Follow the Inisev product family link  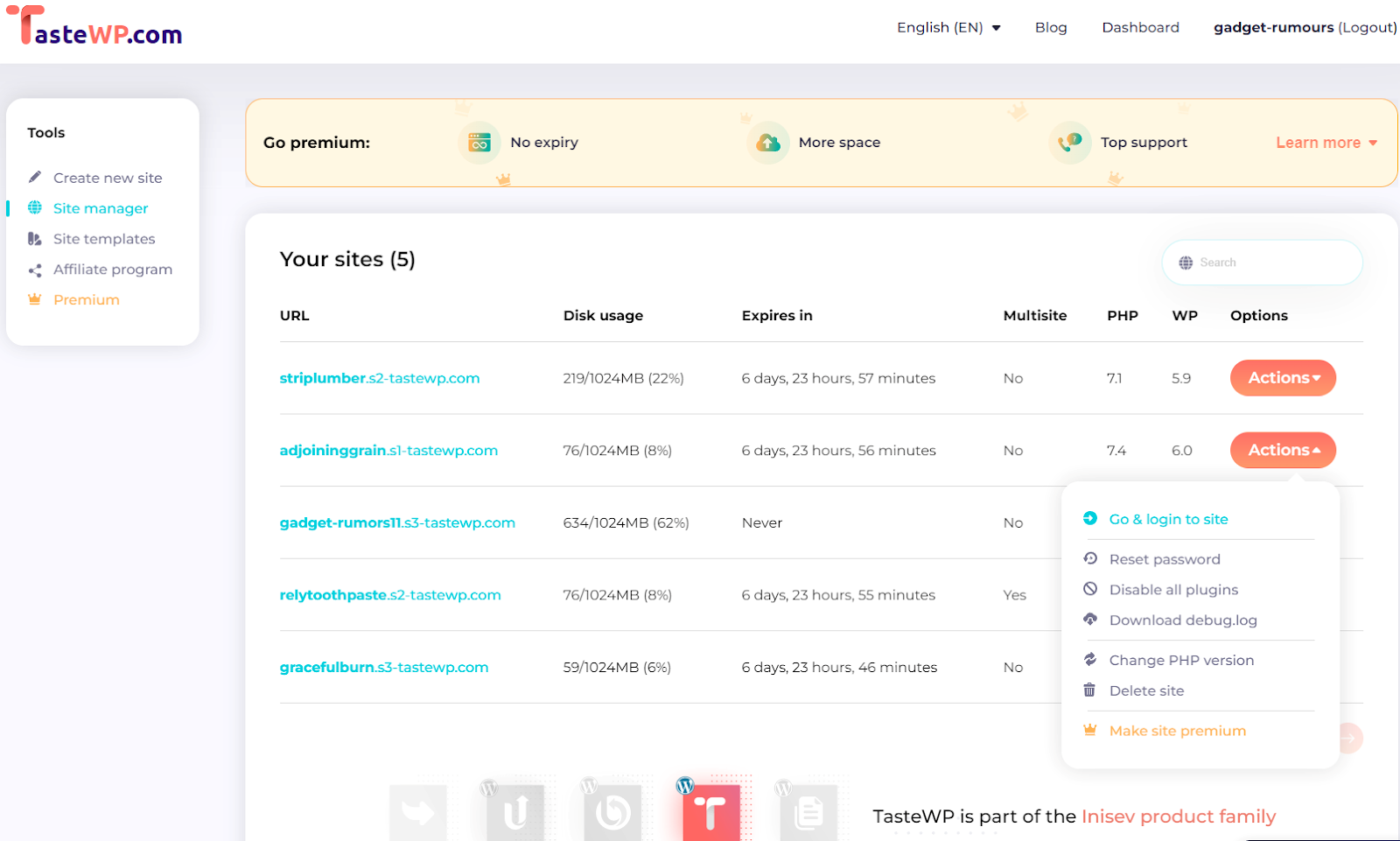[x=1179, y=816]
